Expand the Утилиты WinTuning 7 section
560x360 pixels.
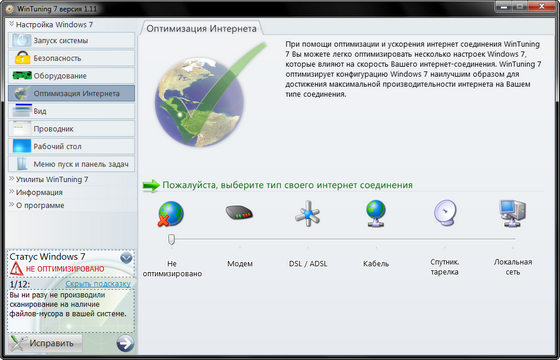point(12,179)
